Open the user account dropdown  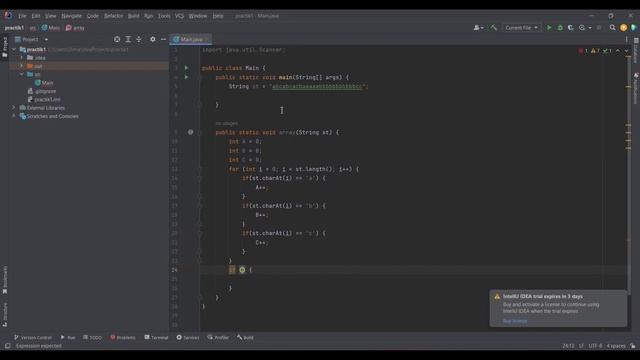pyautogui.click(x=478, y=28)
